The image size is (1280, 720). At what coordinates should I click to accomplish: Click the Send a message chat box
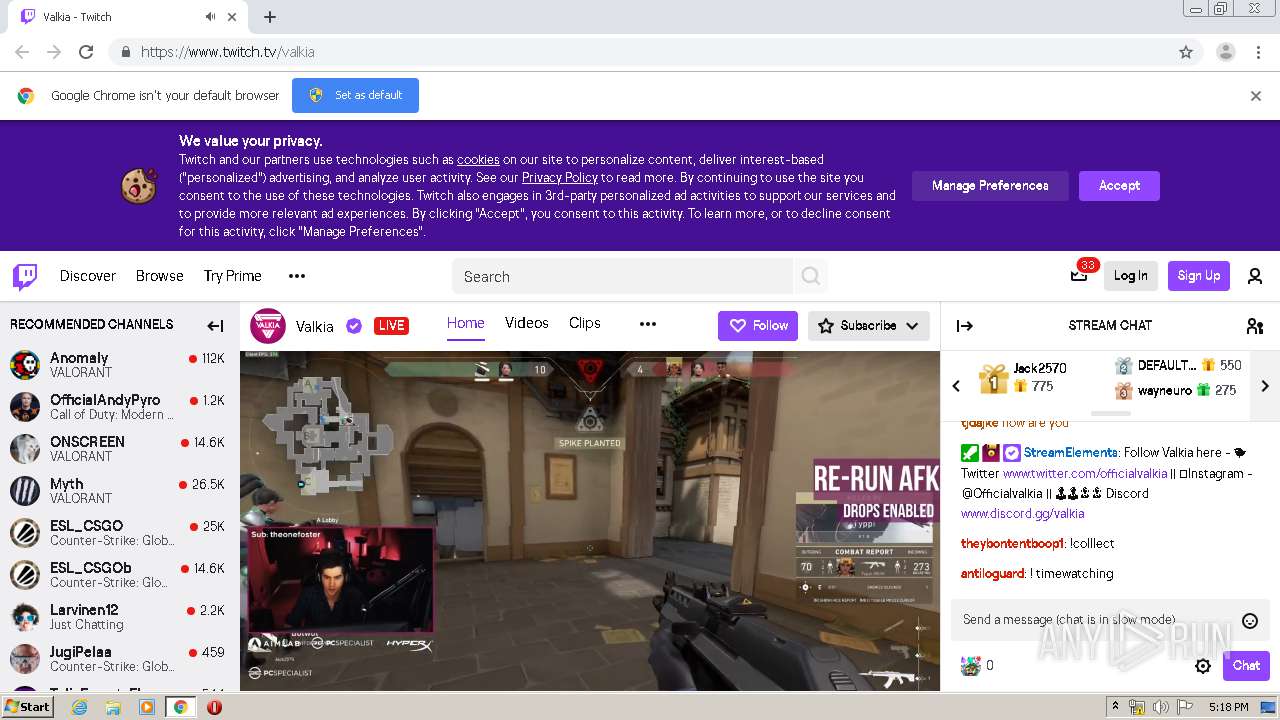tap(1095, 620)
